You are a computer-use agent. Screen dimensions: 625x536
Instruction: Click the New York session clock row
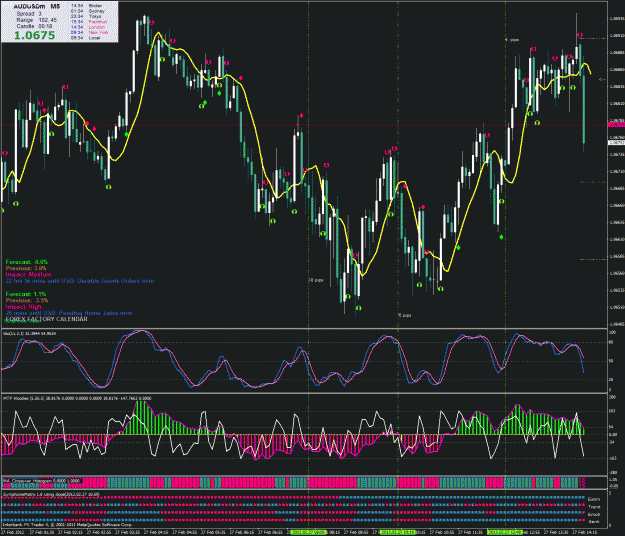90,32
